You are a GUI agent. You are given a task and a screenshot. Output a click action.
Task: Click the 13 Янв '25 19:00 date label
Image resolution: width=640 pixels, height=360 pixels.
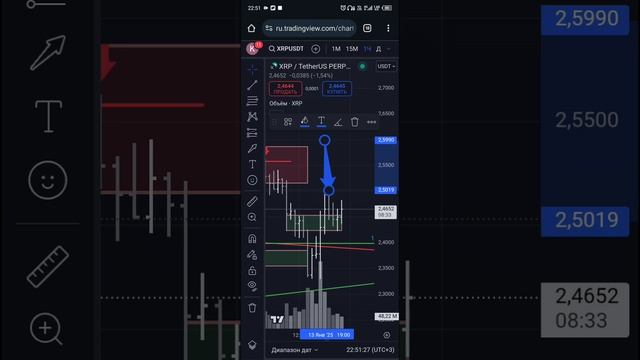point(327,335)
